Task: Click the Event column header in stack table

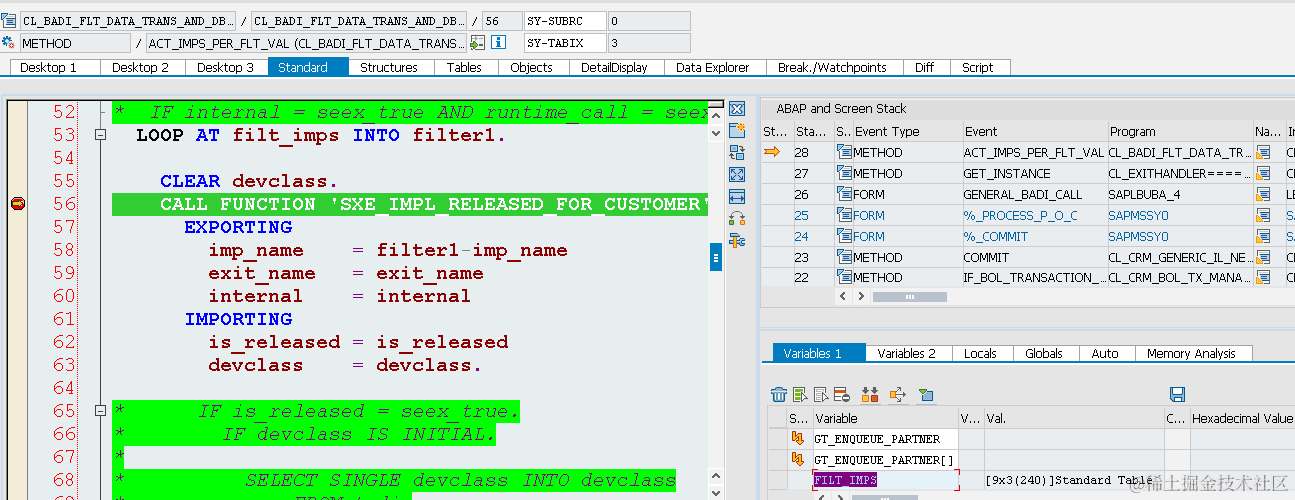Action: [x=1034, y=131]
